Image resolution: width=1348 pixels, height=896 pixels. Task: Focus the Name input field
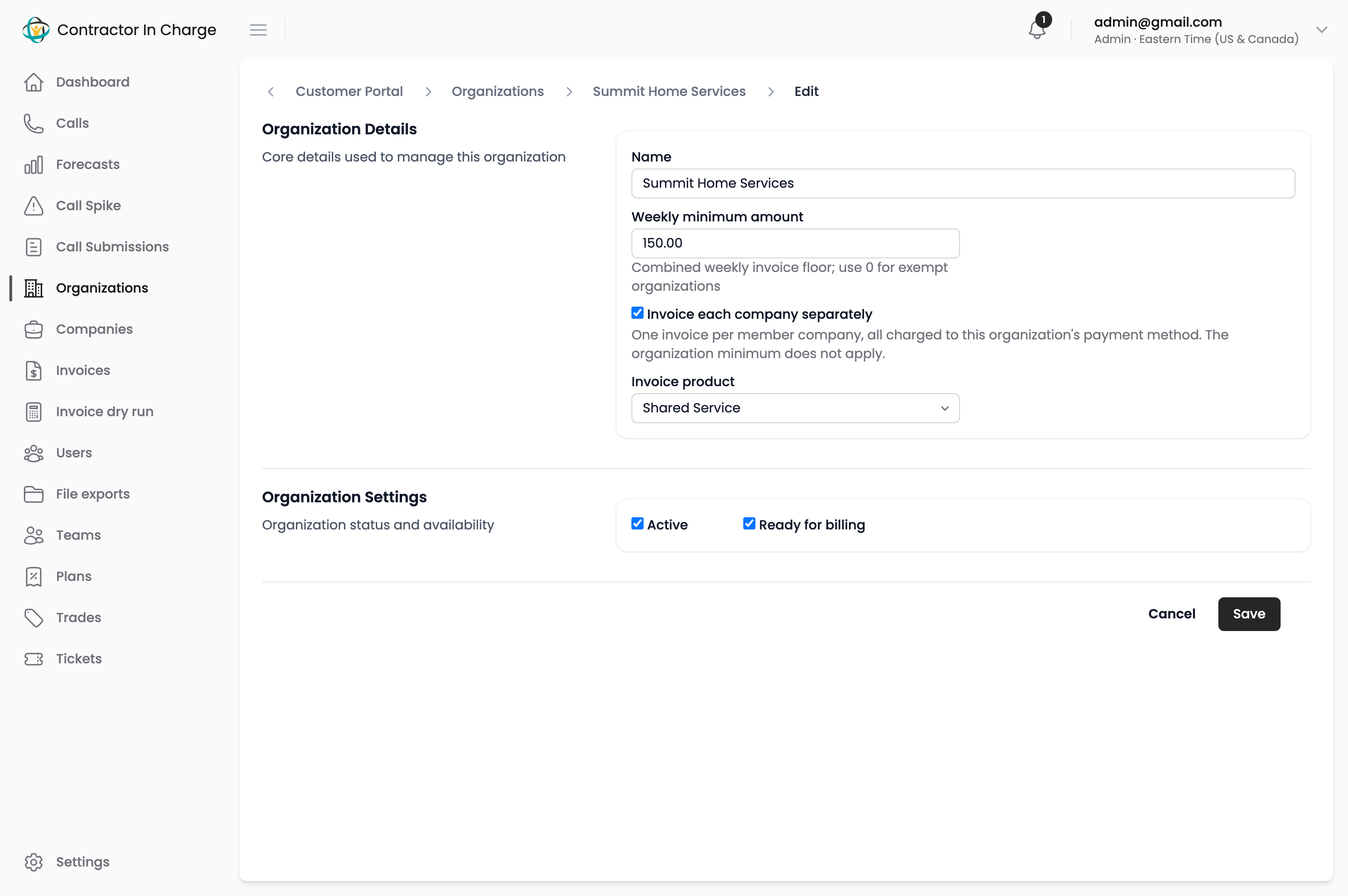(963, 184)
